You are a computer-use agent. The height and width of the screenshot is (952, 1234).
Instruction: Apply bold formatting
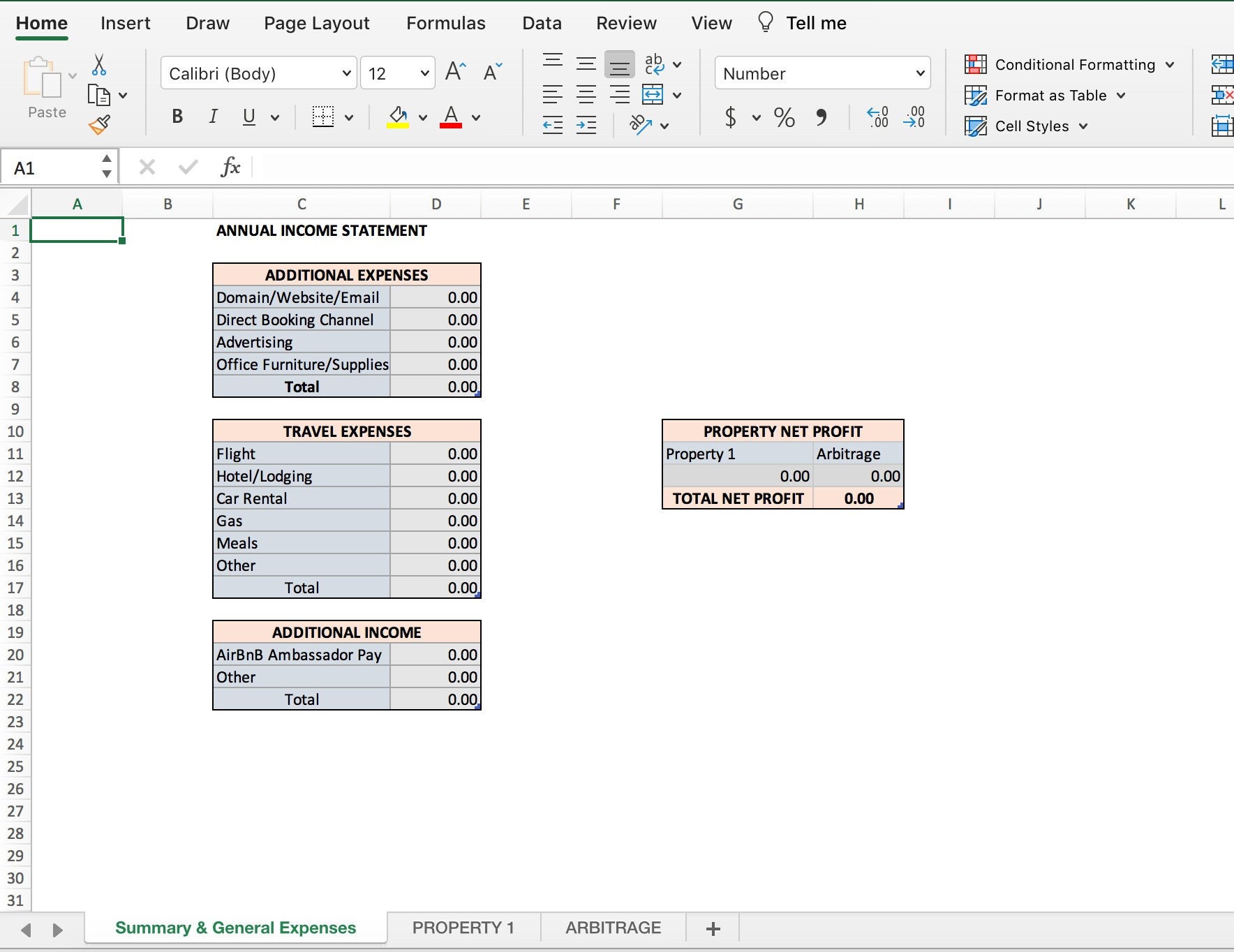tap(177, 117)
